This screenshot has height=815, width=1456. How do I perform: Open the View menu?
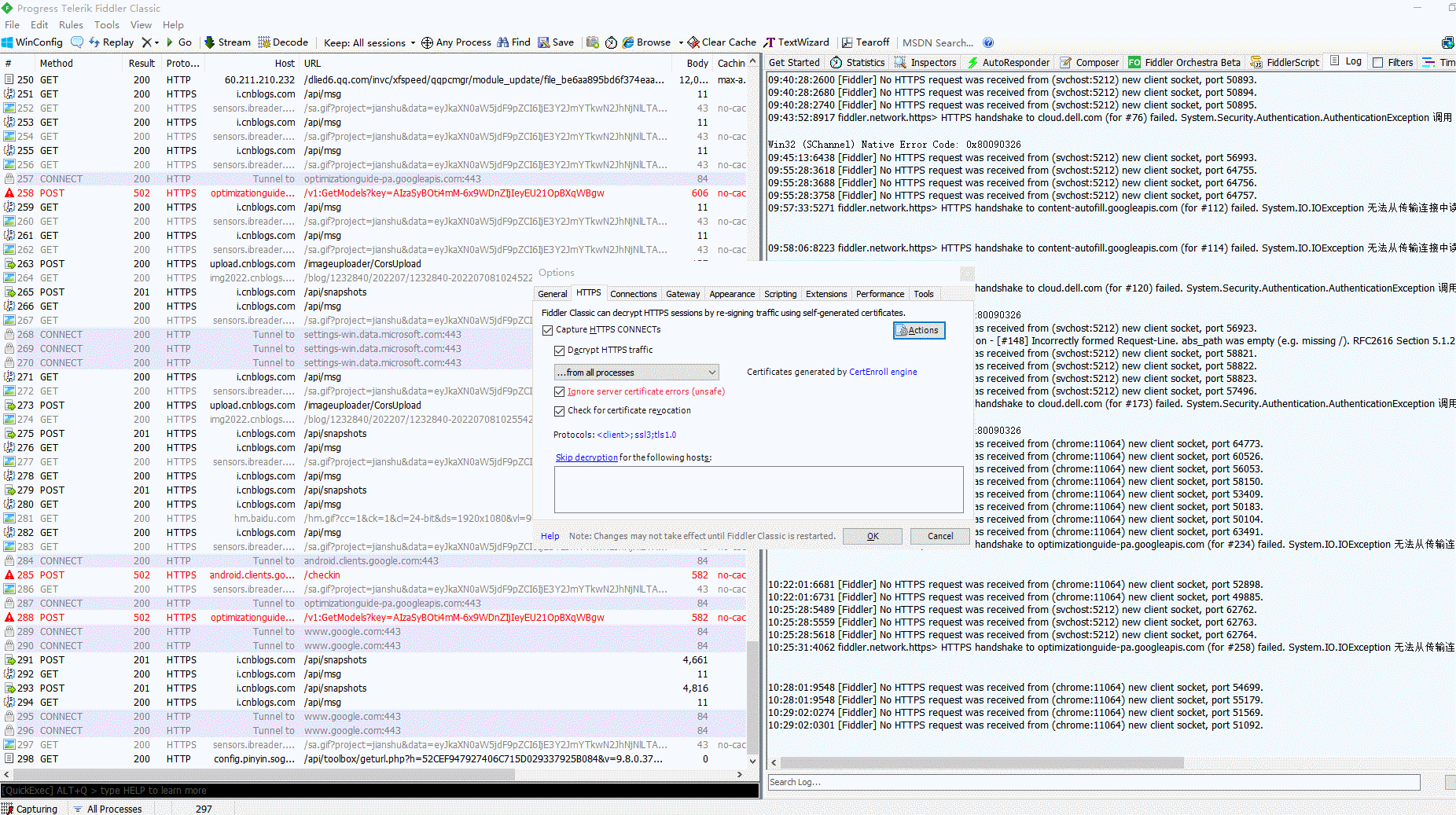point(141,24)
